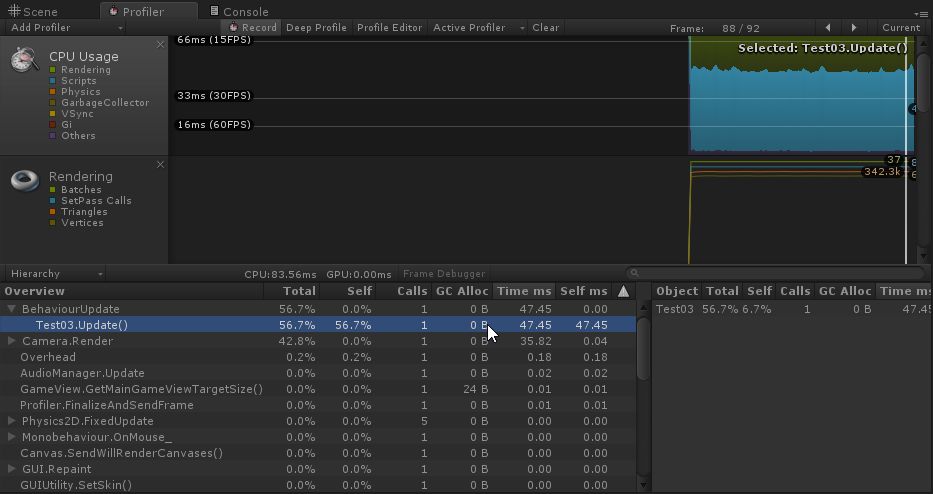This screenshot has height=494, width=933.
Task: Sort by the Self column header
Action: click(347, 291)
